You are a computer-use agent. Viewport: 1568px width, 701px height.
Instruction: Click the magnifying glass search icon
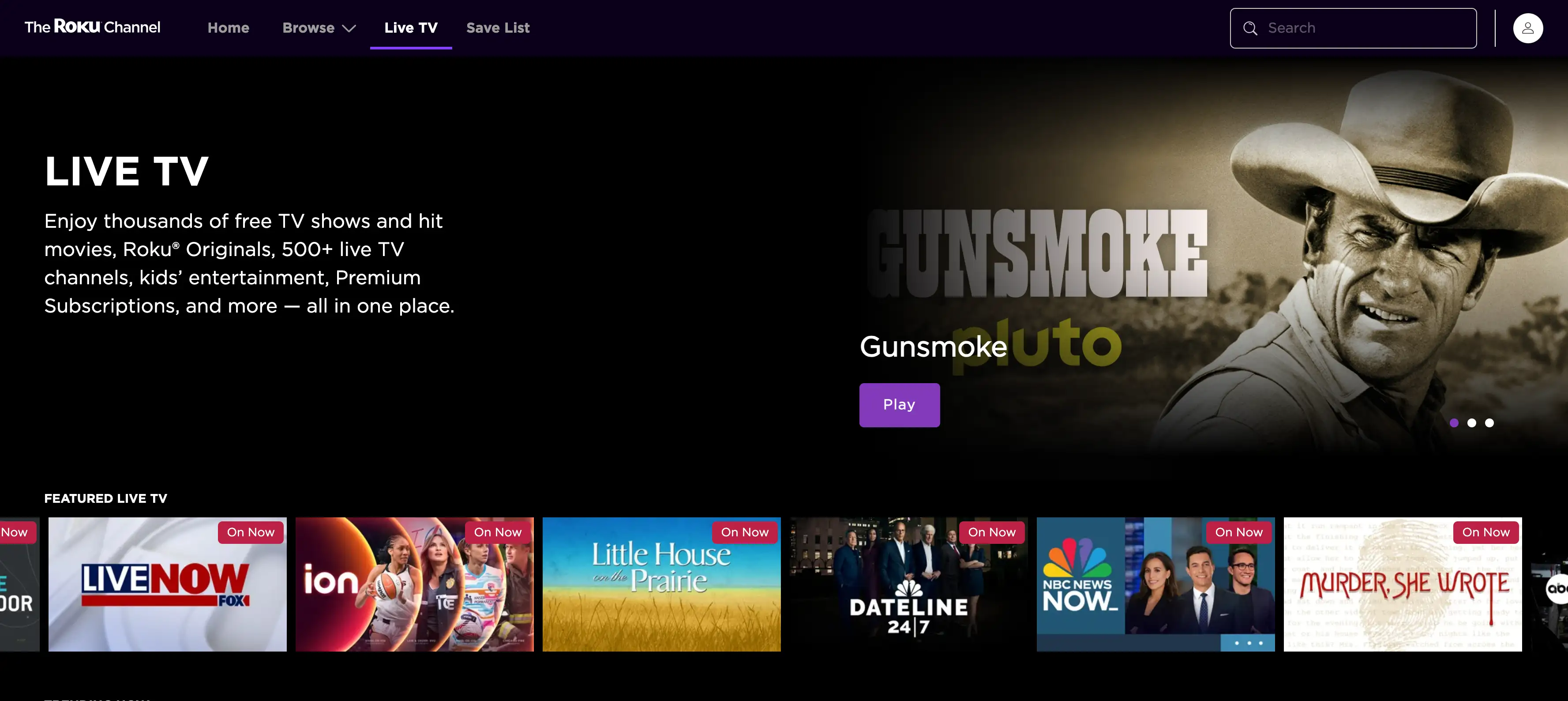tap(1250, 28)
